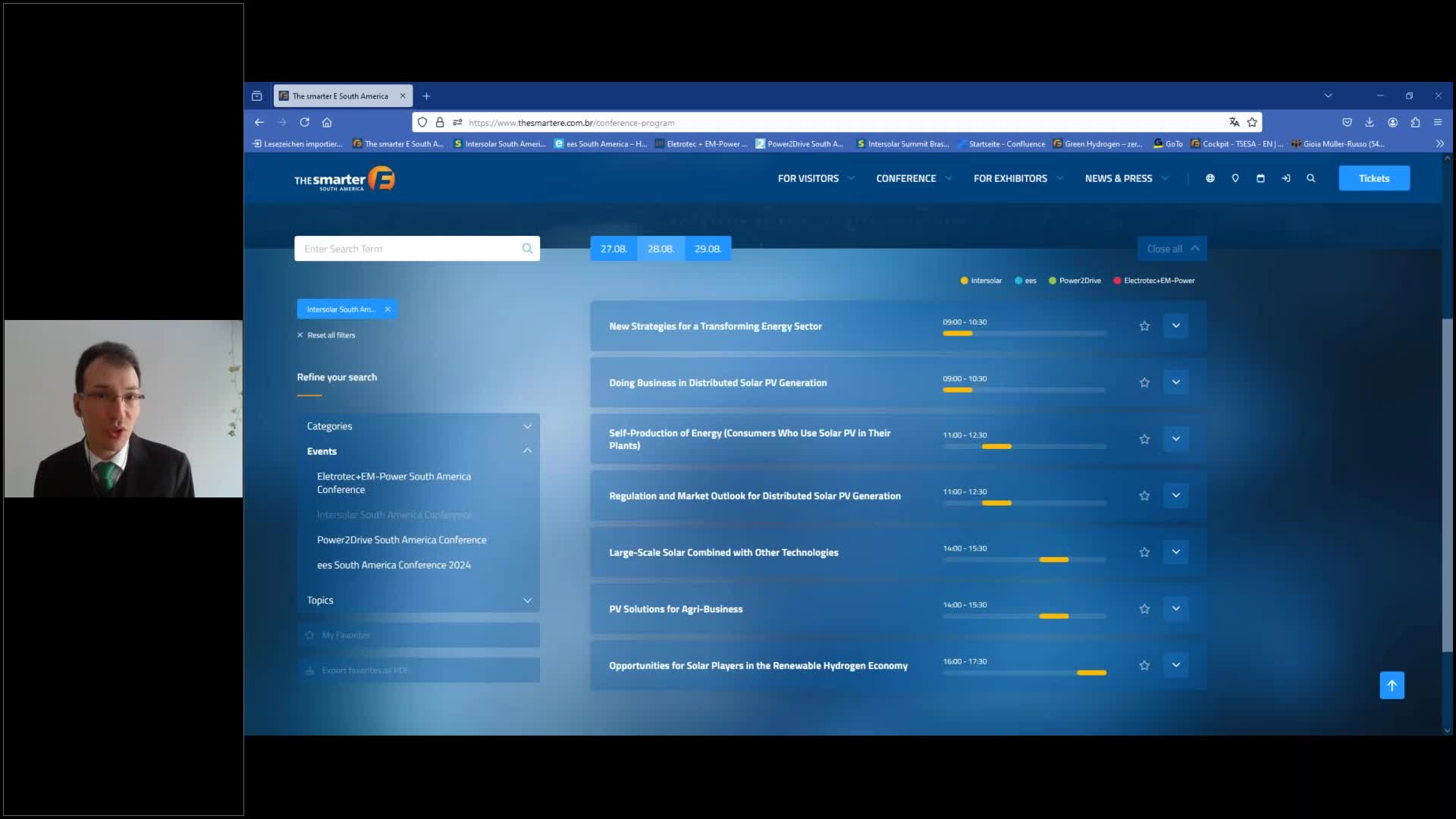Image resolution: width=1456 pixels, height=819 pixels.
Task: Select the 28.08. date tab
Action: point(661,249)
